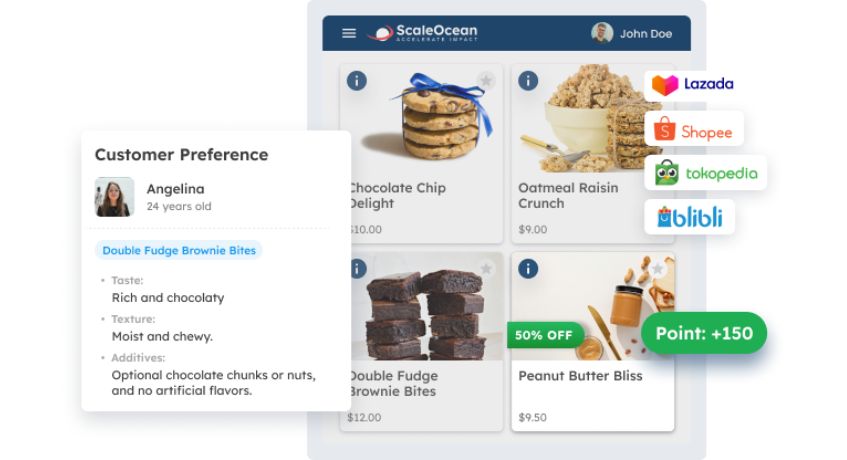847x460 pixels.
Task: Click the Double Fudge Brownie Bites tag
Action: (179, 250)
